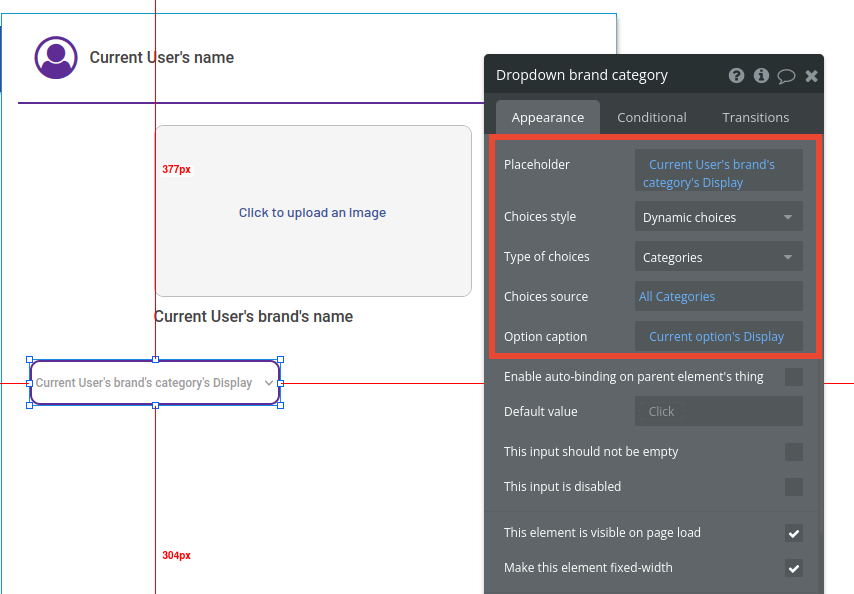Disable 'Make this element fixed-width'
The height and width of the screenshot is (594, 854).
pyautogui.click(x=794, y=568)
